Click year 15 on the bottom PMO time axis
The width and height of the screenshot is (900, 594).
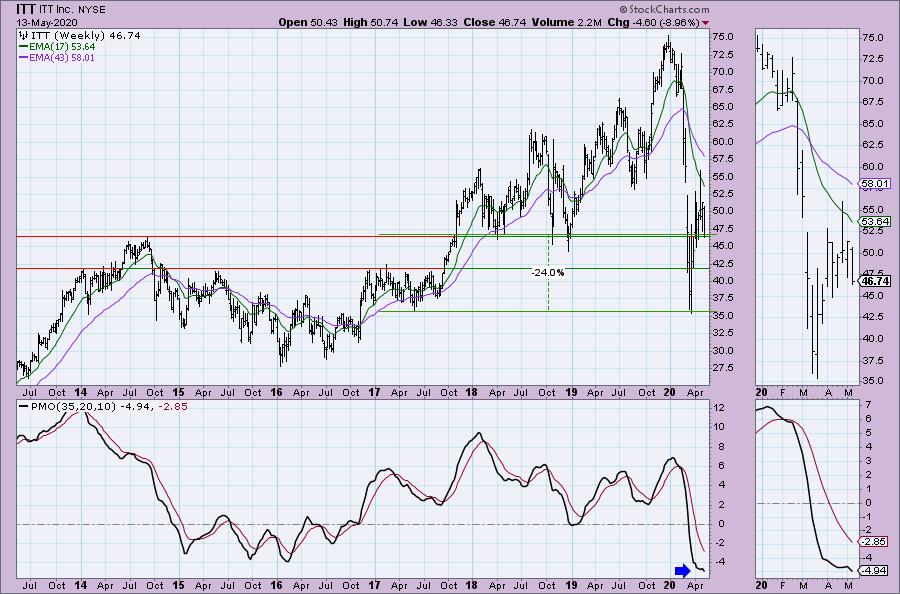pyautogui.click(x=179, y=585)
